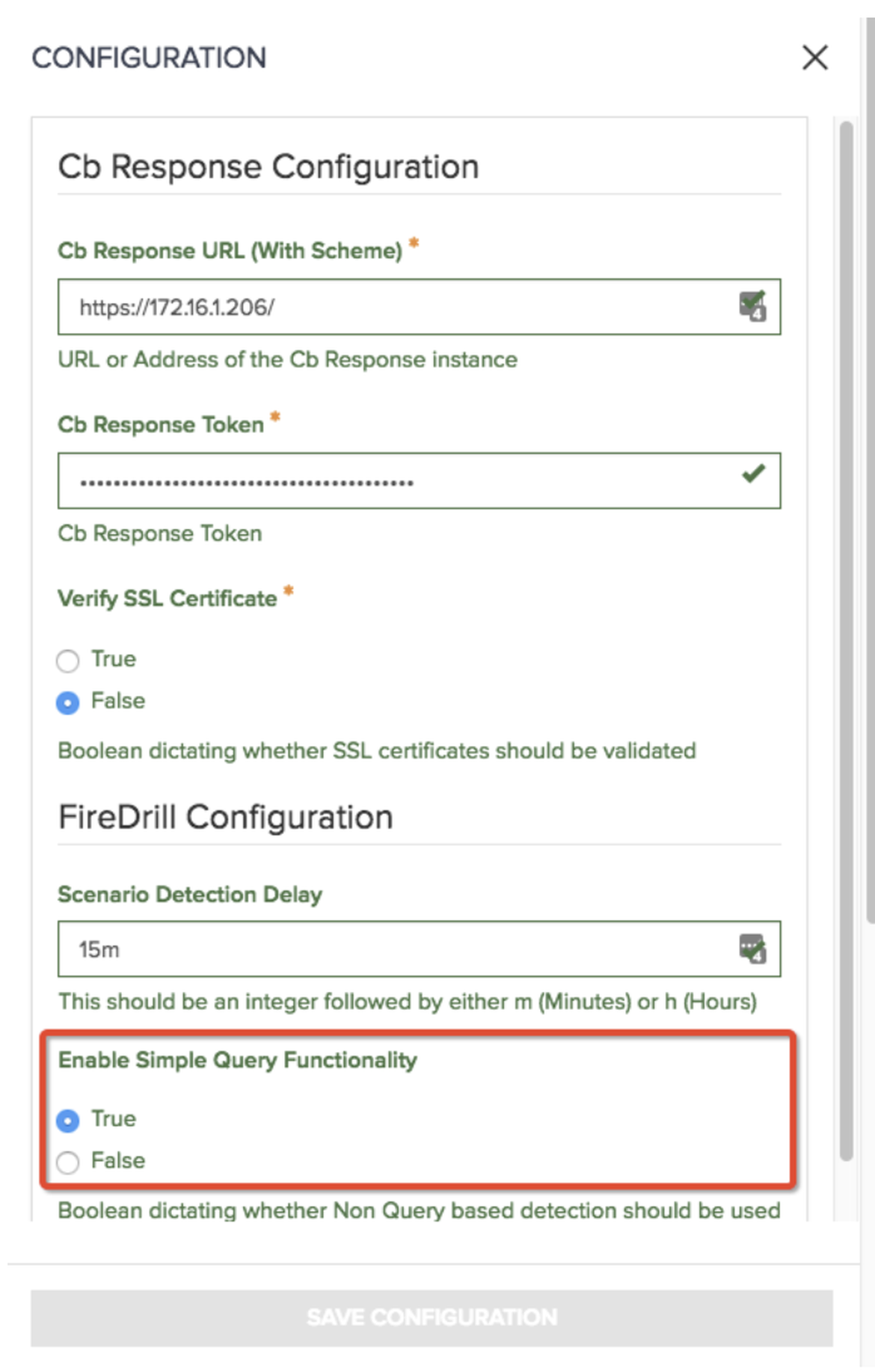Click the FireDrill Configuration heading

[x=225, y=817]
